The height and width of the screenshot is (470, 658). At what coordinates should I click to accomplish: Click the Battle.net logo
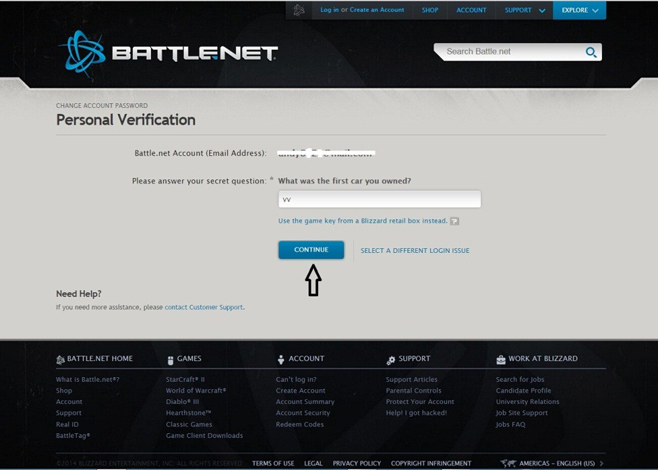169,53
